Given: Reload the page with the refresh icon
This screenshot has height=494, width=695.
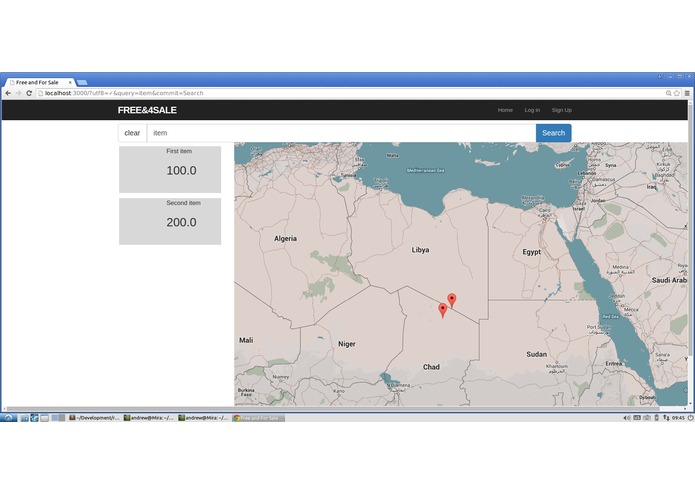Looking at the screenshot, I should click(x=29, y=93).
